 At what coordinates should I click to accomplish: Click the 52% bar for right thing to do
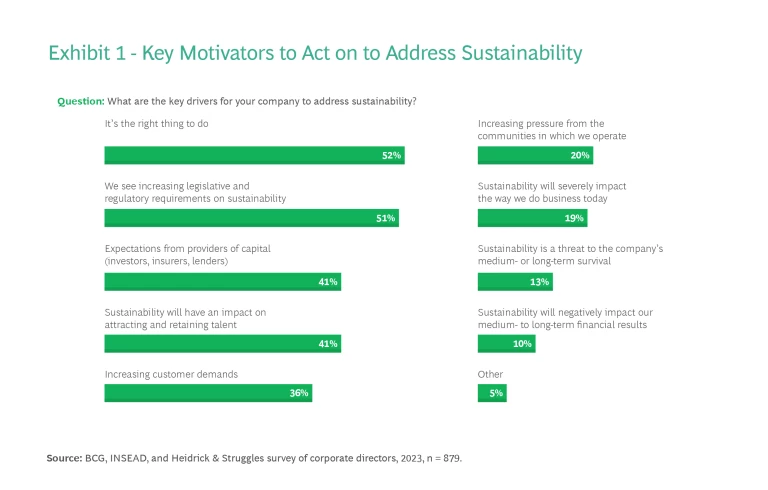(254, 155)
